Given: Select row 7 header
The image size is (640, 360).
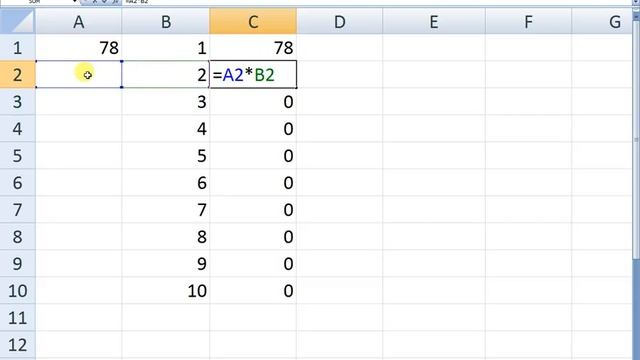Looking at the screenshot, I should pyautogui.click(x=17, y=209).
